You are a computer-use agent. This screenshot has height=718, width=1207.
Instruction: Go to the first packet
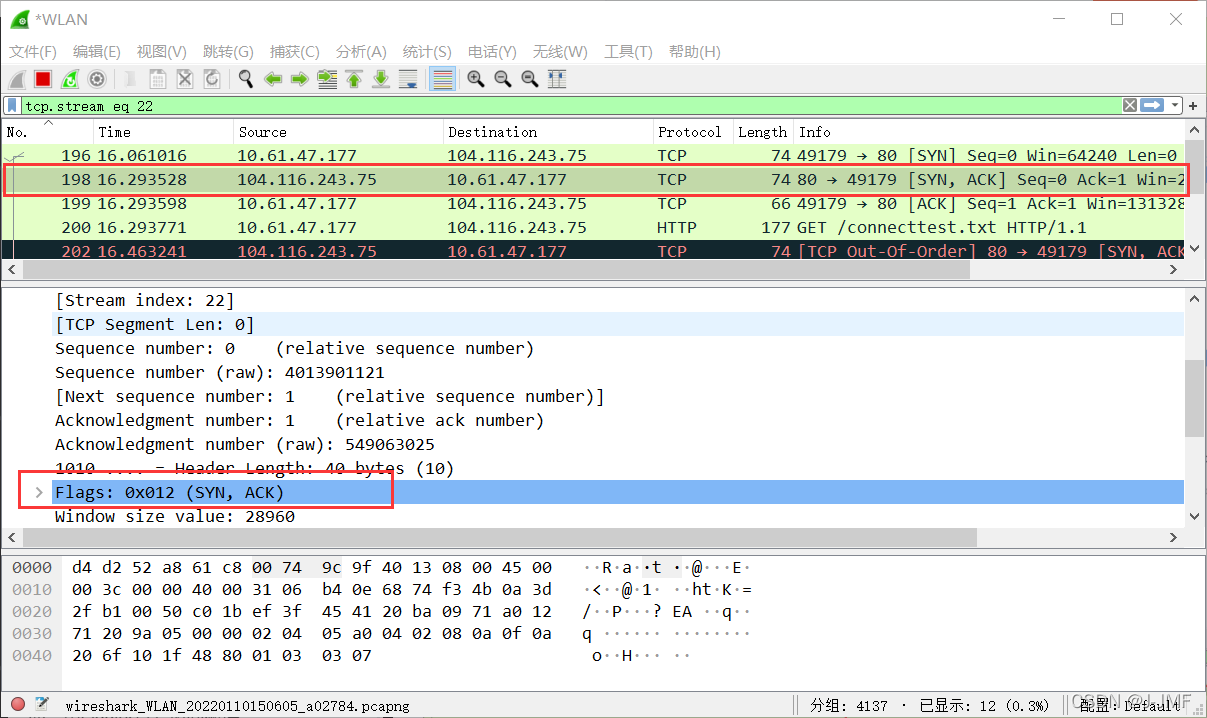pyautogui.click(x=354, y=79)
